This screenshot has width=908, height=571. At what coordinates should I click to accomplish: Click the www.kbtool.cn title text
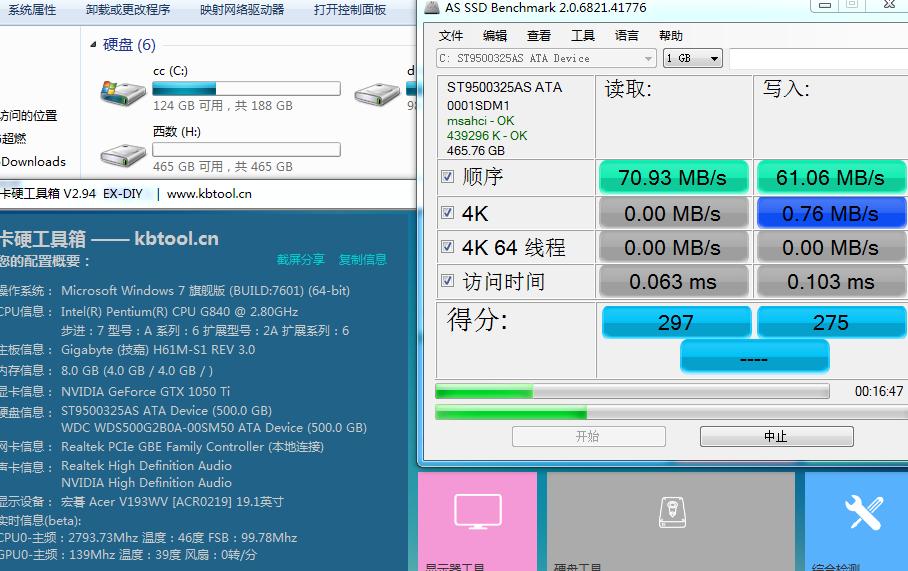tap(209, 194)
